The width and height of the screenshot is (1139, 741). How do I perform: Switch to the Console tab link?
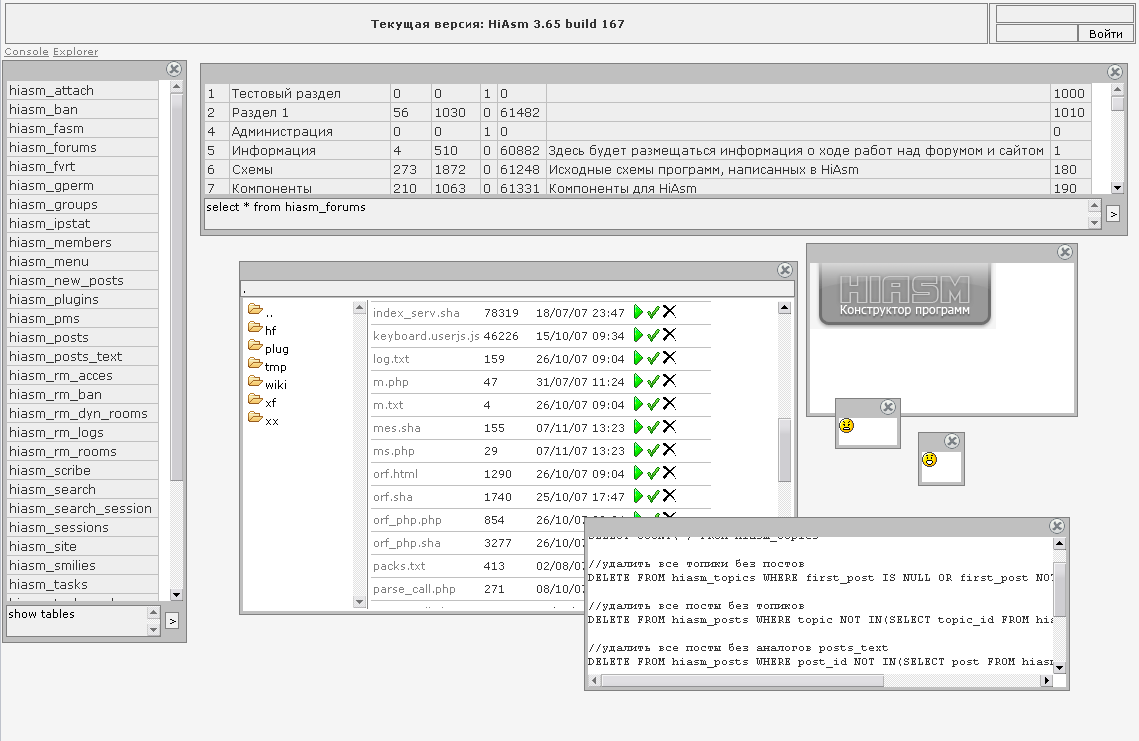[x=26, y=52]
